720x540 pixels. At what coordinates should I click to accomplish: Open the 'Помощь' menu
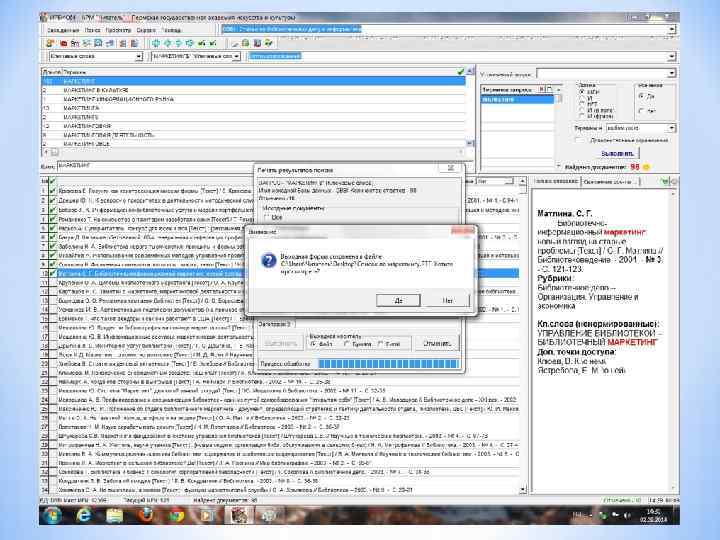(171, 30)
